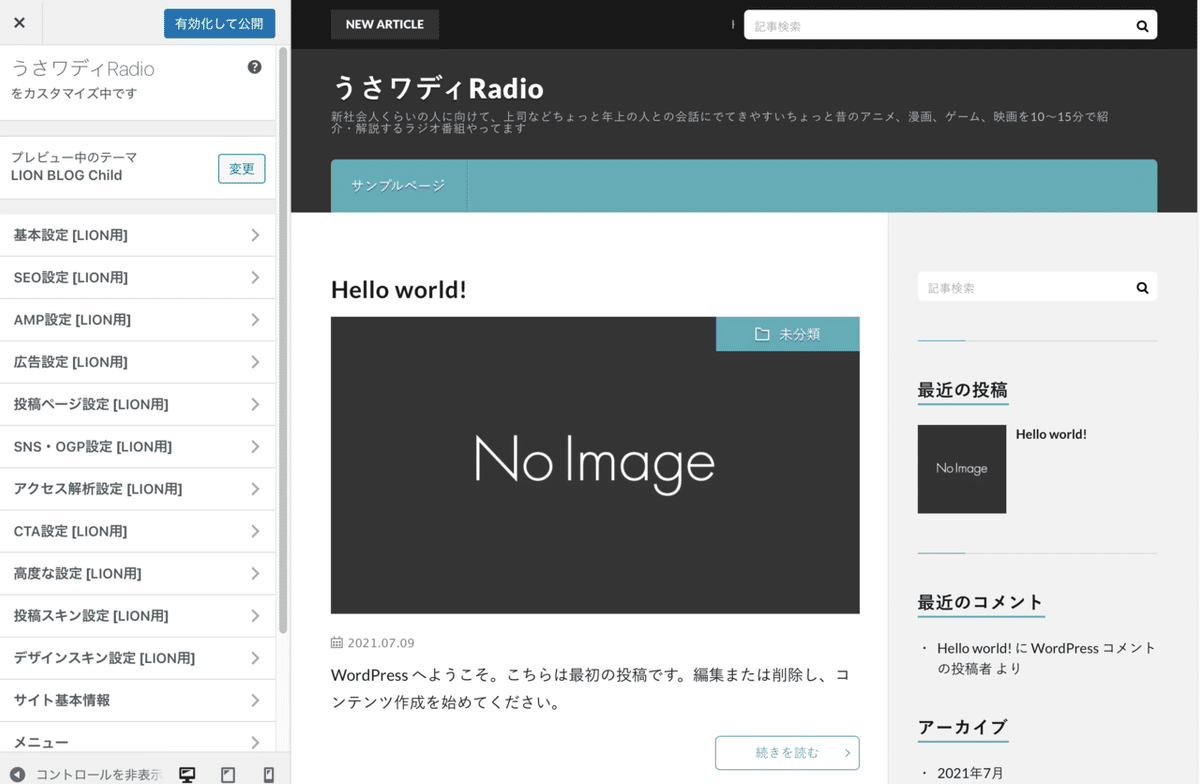
Task: Click the 変更 theme button
Action: 242,169
